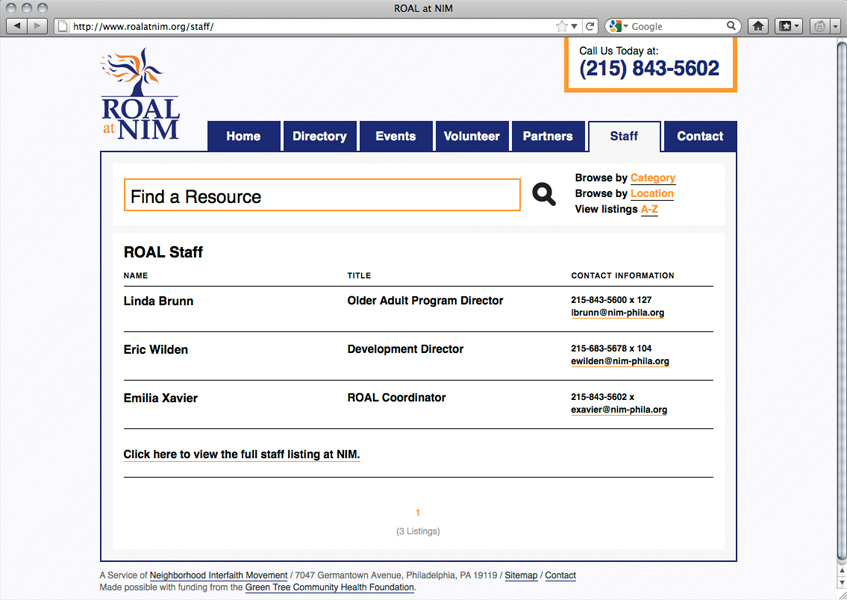View listings A-Z link
Screen dimensions: 847x600
(x=649, y=209)
